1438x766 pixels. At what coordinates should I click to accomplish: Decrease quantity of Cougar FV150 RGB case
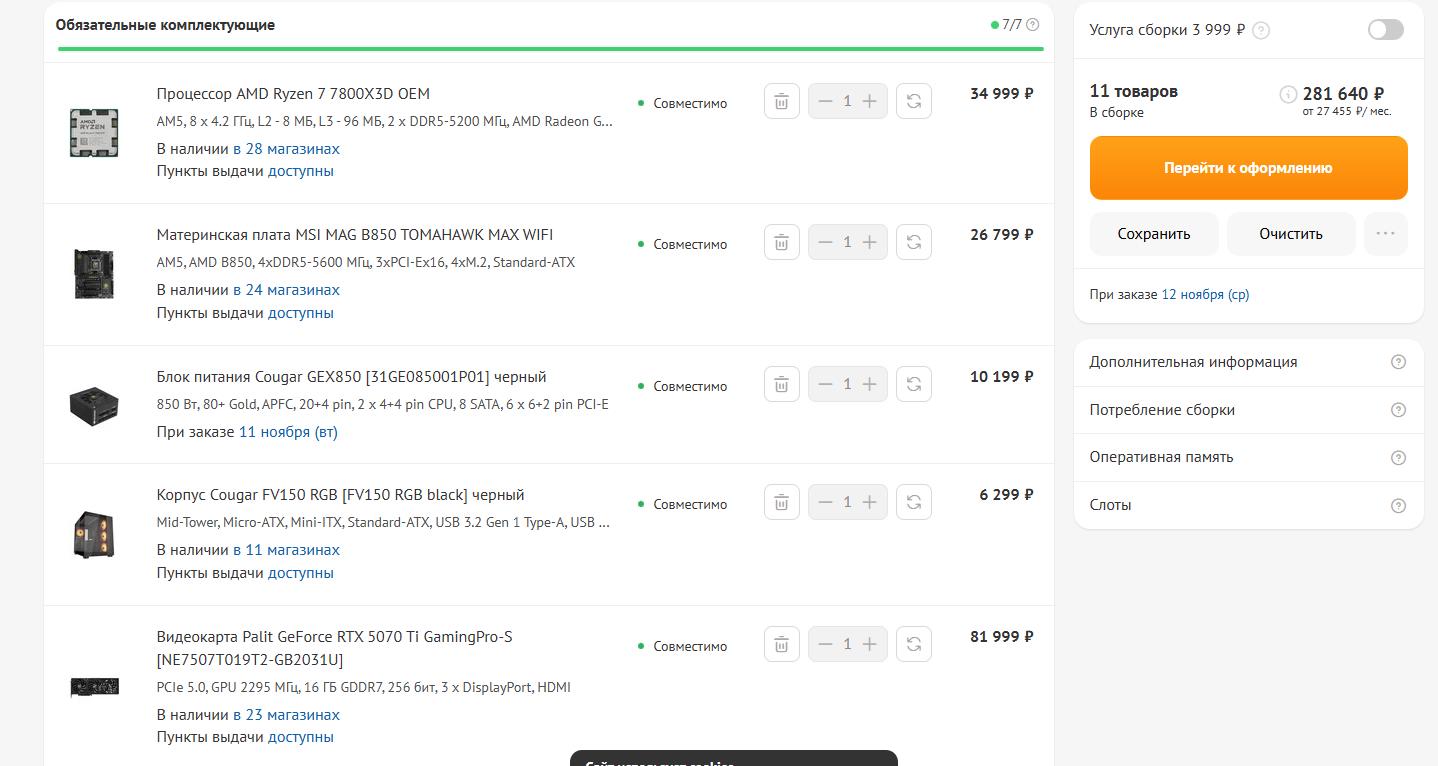pyautogui.click(x=825, y=502)
